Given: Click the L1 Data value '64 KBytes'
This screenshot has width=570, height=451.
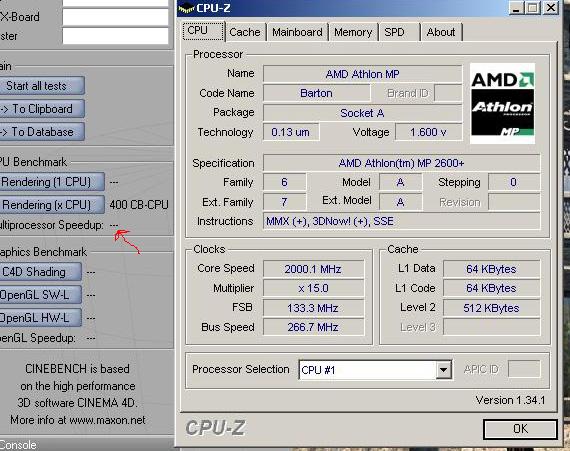Looking at the screenshot, I should 491,269.
